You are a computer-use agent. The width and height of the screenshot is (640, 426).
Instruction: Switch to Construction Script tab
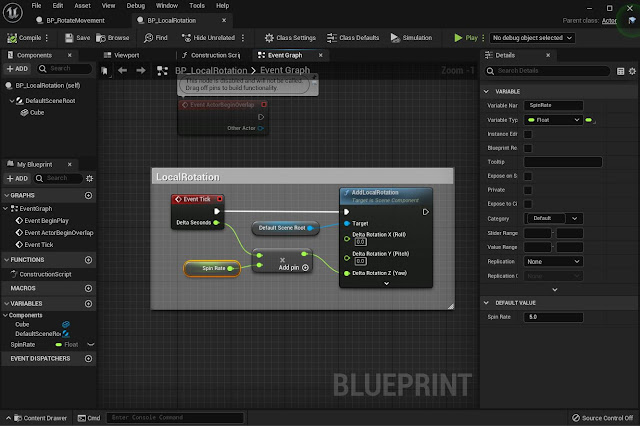click(211, 55)
